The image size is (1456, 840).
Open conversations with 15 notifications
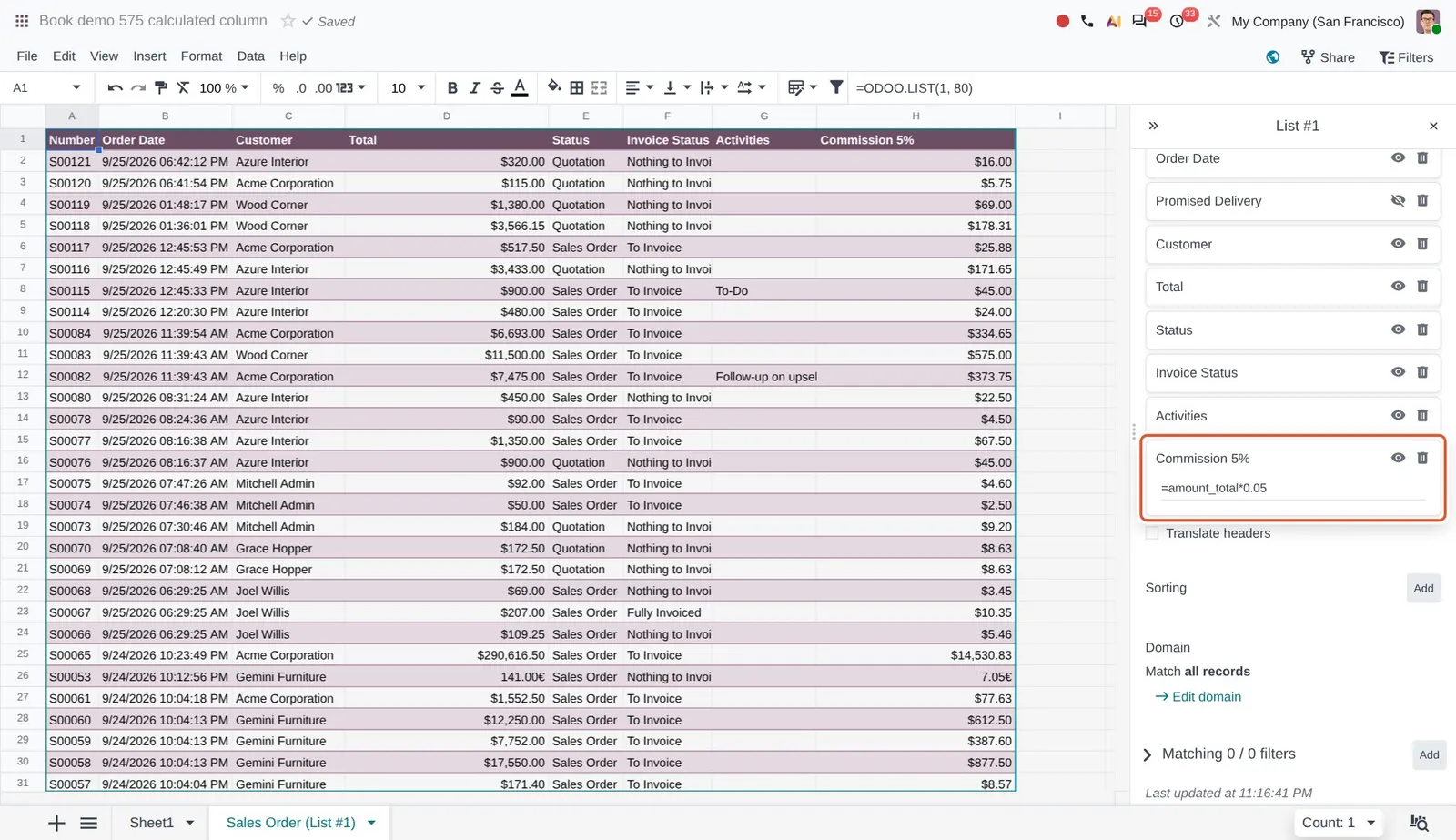coord(1139,21)
